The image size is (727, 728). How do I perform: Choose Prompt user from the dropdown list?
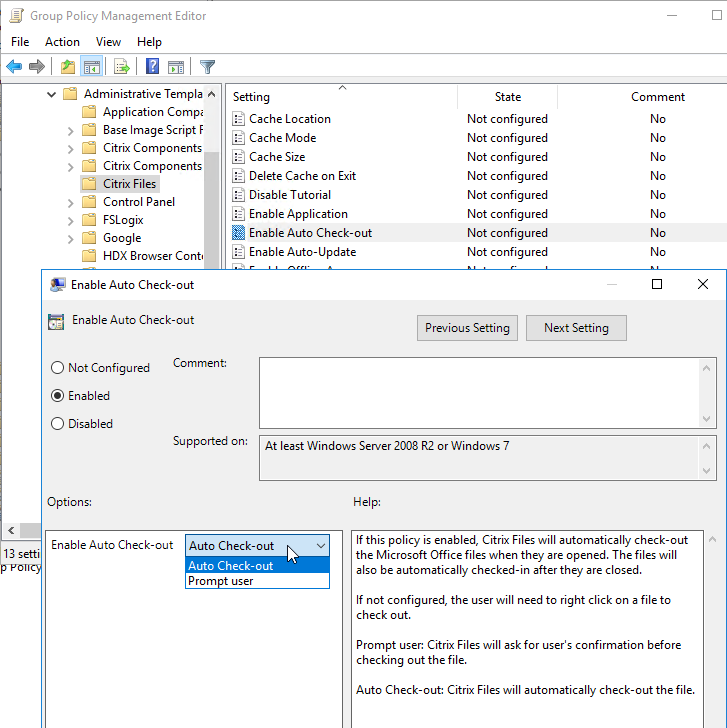257,581
